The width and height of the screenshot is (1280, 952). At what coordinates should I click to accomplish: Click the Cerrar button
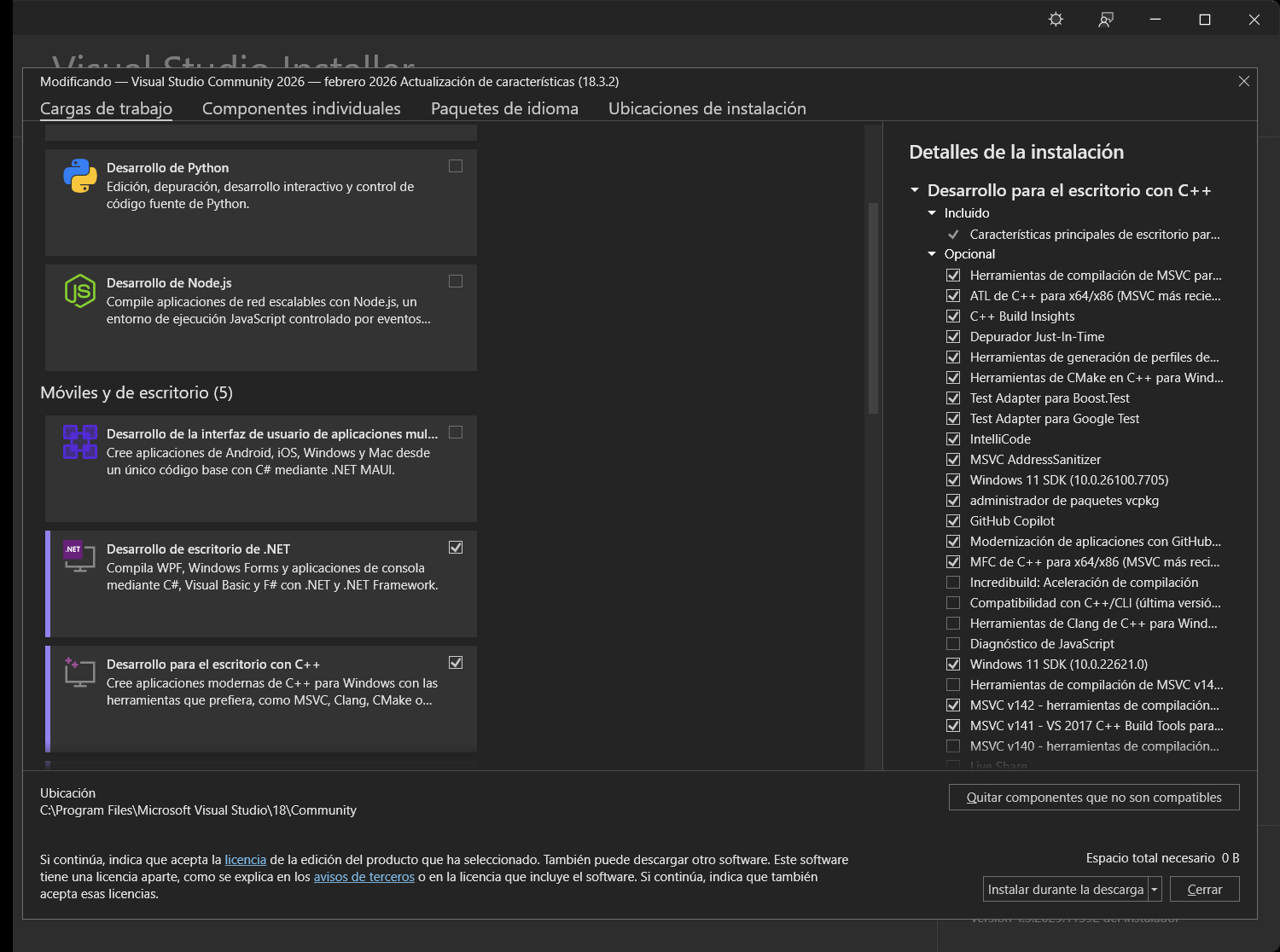1204,889
